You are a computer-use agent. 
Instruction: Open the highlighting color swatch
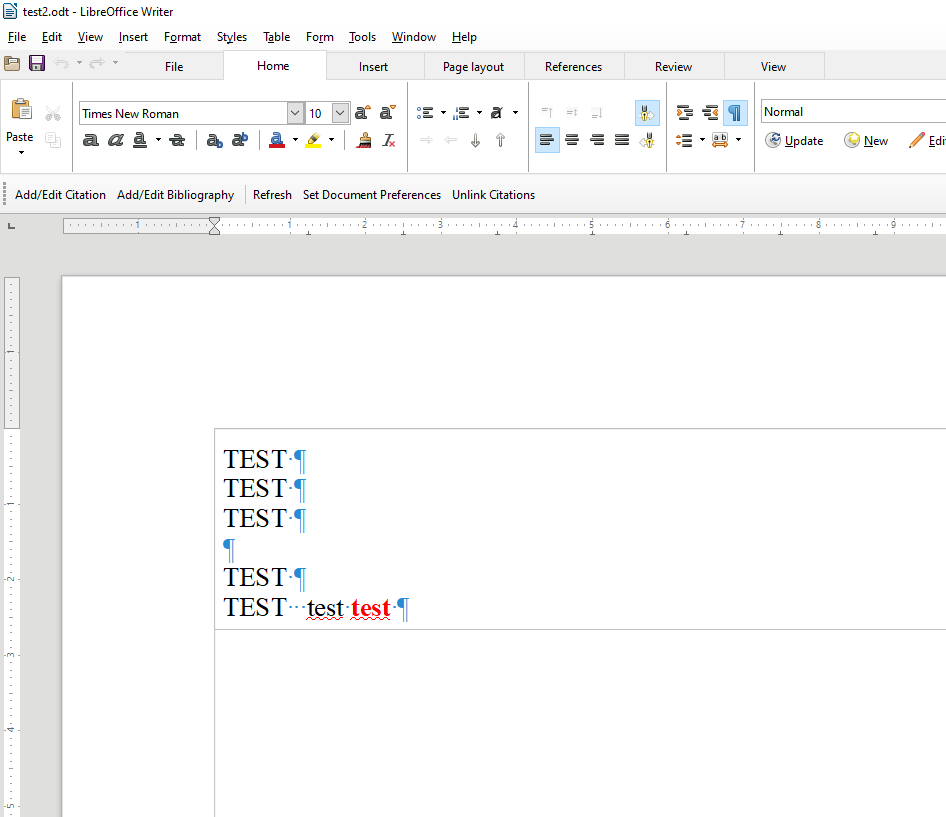[x=314, y=141]
